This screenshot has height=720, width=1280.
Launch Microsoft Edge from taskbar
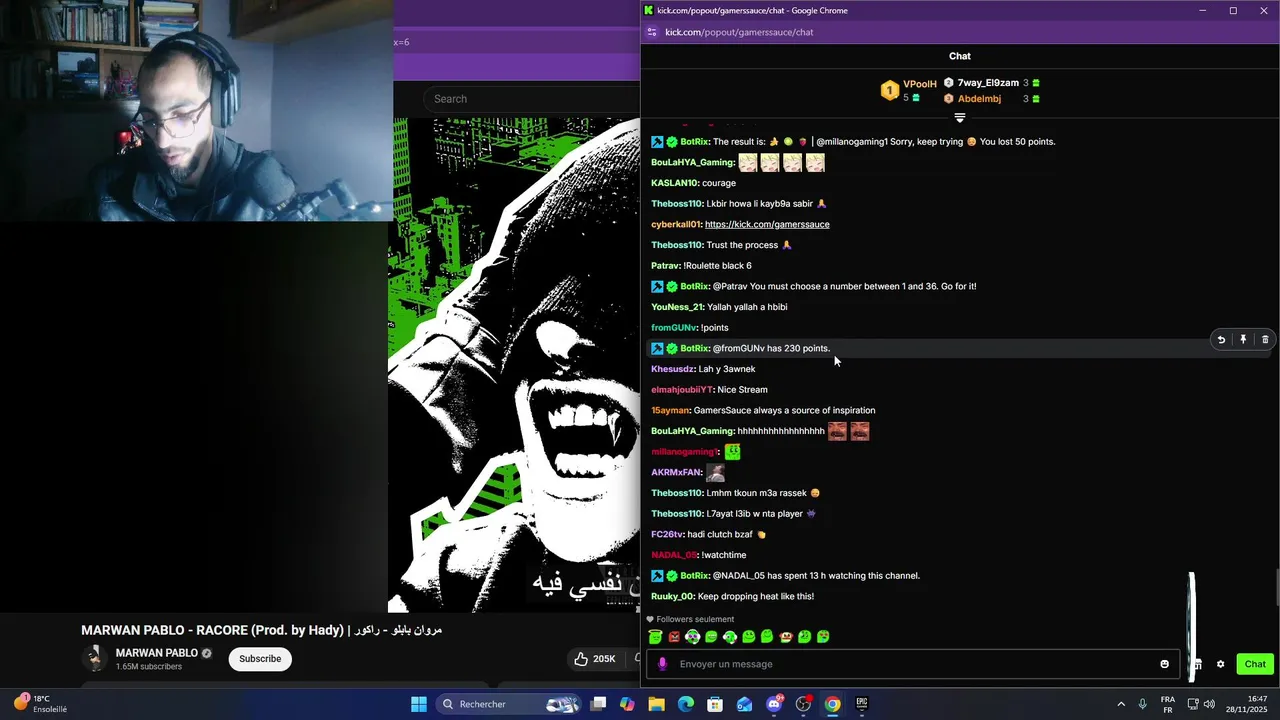pos(686,704)
